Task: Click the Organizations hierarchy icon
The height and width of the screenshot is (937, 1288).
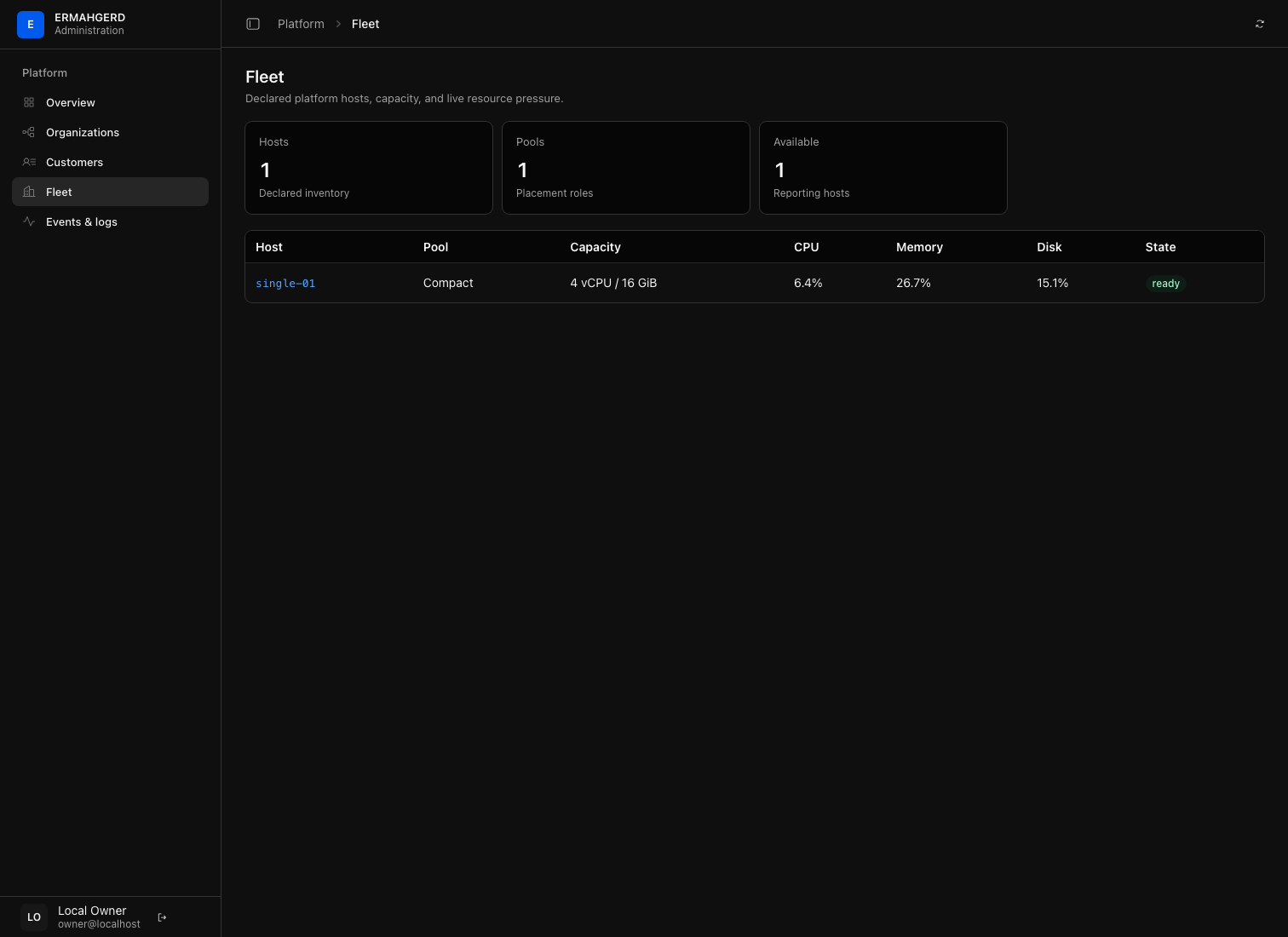Action: (x=29, y=132)
